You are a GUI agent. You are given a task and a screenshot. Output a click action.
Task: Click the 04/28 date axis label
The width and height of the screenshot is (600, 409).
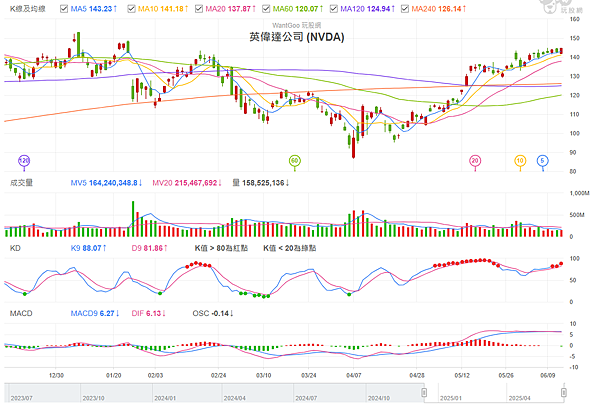pyautogui.click(x=417, y=376)
